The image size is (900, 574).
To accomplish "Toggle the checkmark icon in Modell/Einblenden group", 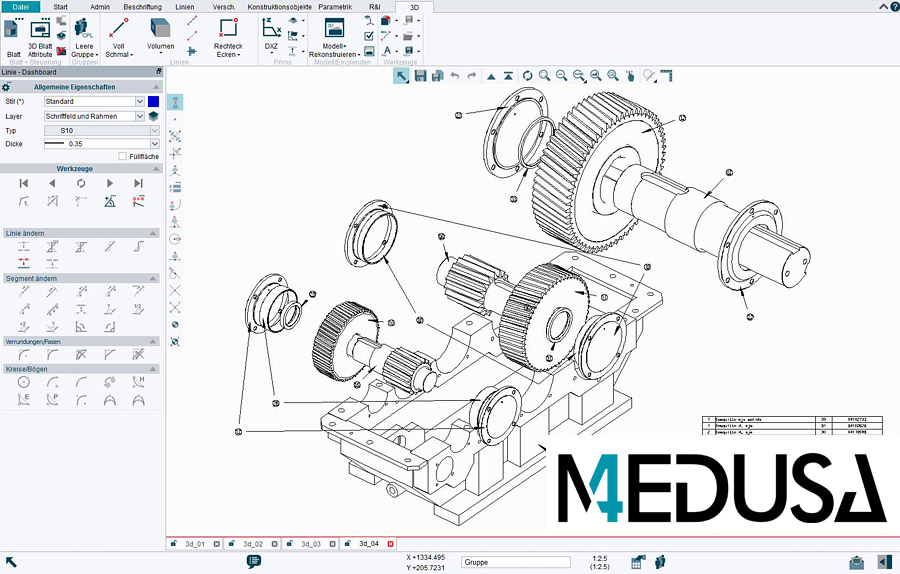I will (x=369, y=36).
